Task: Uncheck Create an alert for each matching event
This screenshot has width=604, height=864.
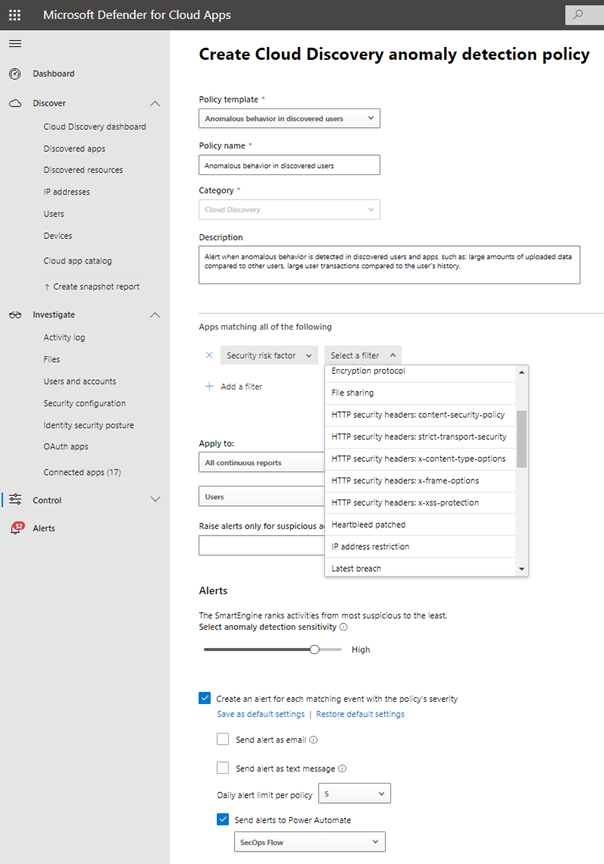Action: tap(205, 698)
